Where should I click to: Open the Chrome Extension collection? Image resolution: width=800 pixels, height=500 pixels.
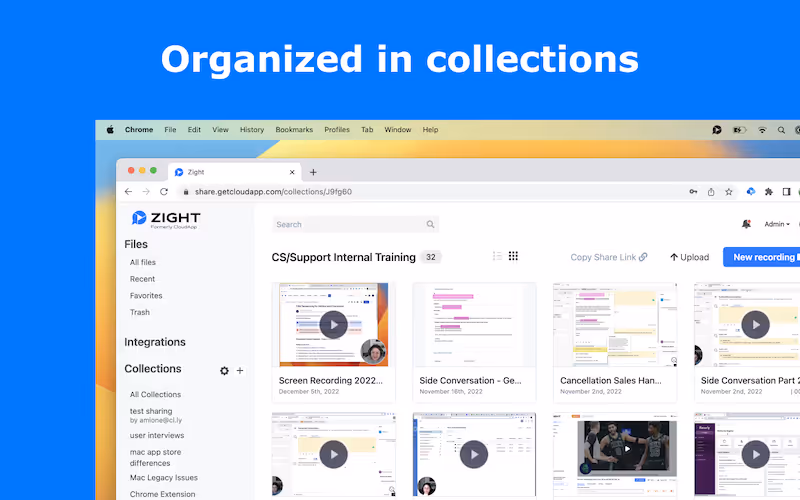(162, 494)
